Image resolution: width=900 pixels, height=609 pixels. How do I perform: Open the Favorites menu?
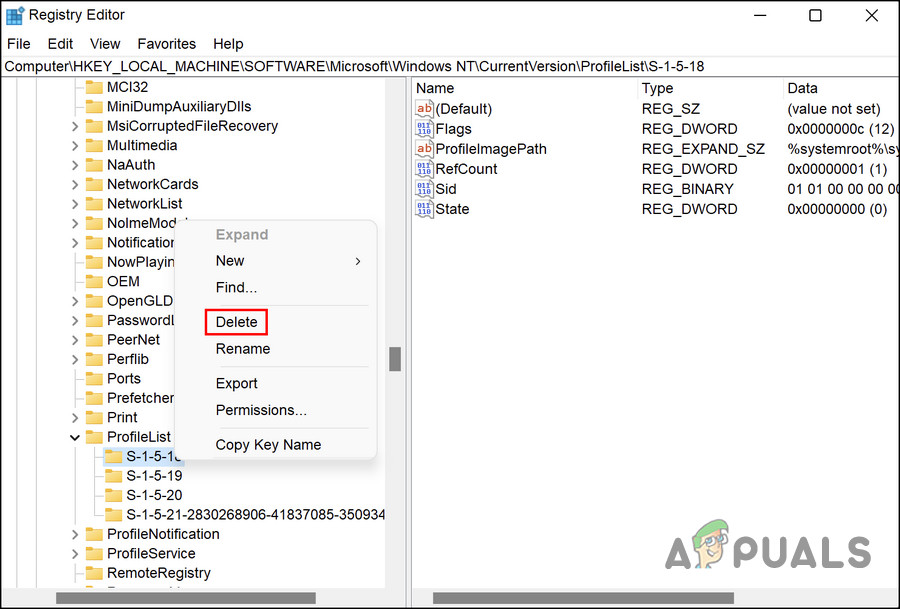[166, 44]
